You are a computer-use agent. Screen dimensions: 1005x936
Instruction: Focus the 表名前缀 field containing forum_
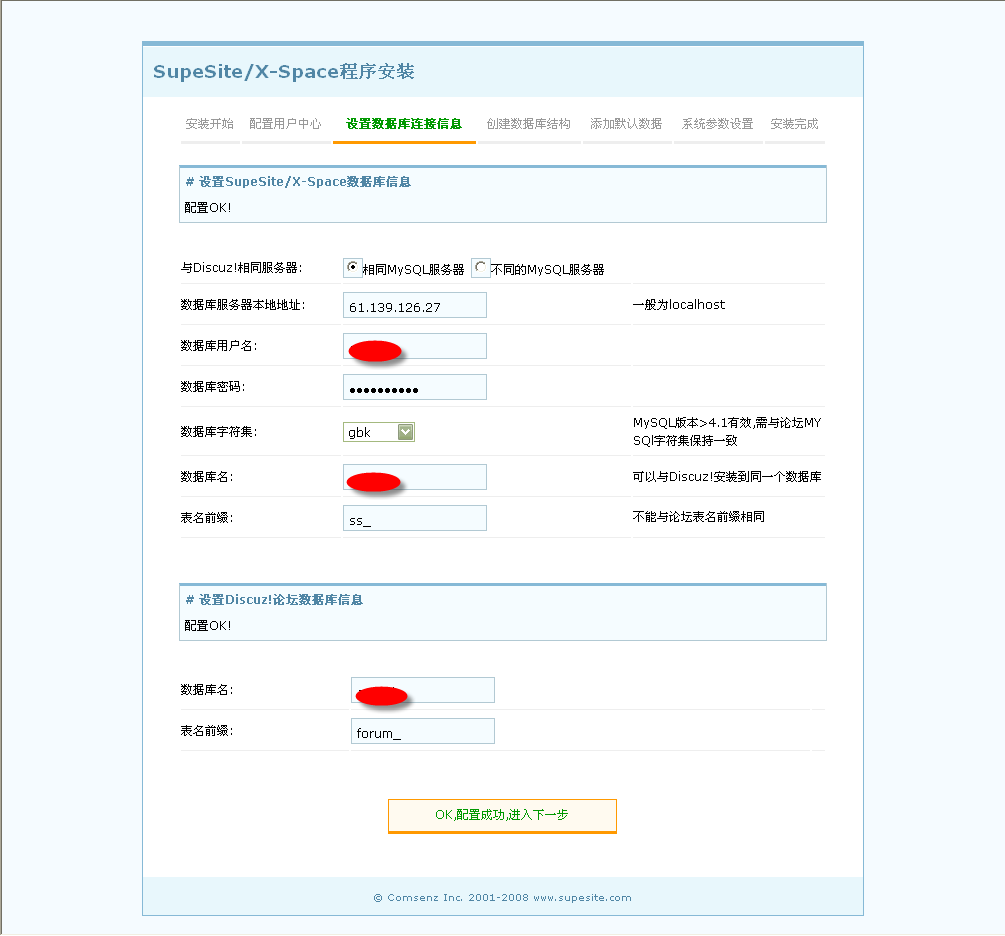coord(422,731)
